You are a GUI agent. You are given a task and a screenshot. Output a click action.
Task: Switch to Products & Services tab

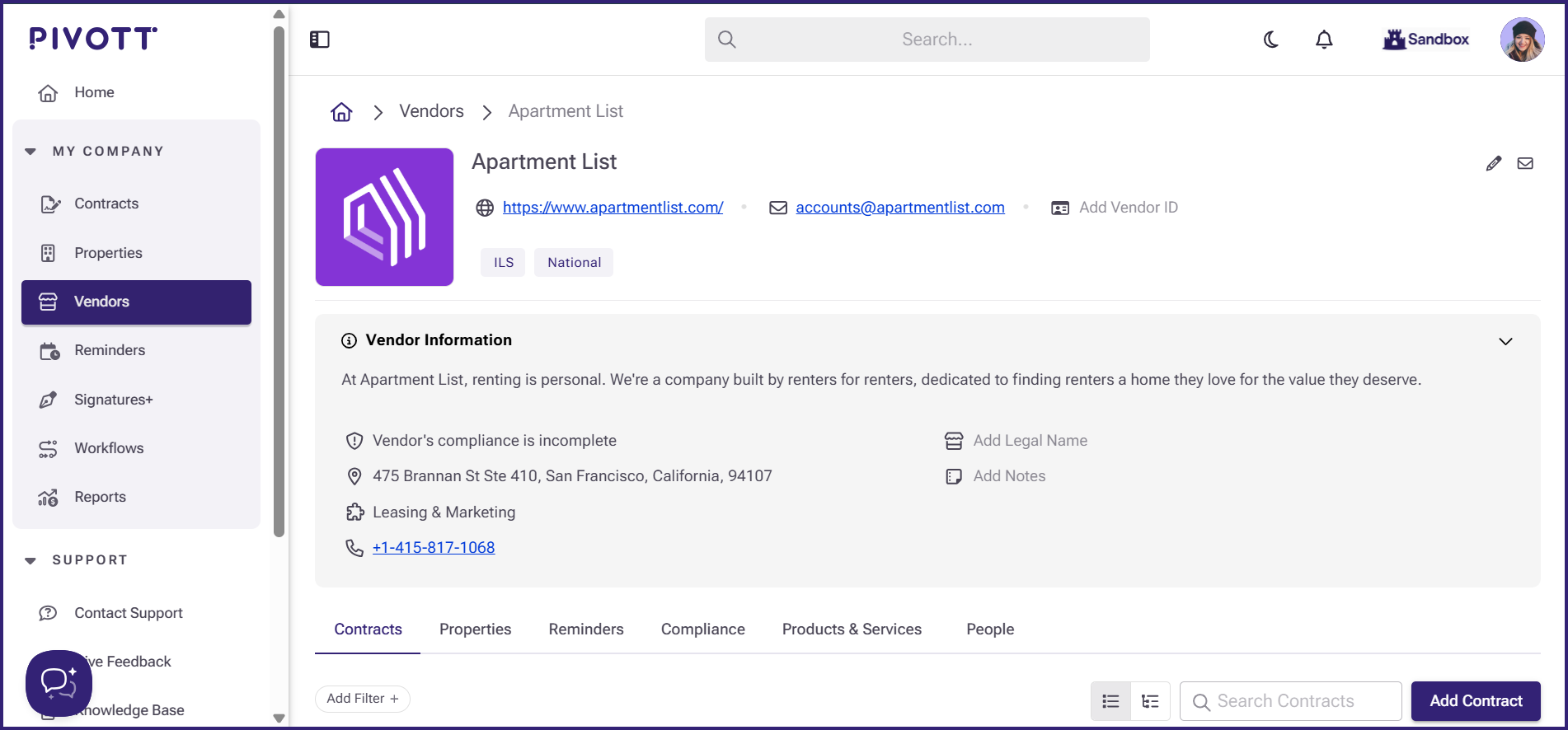852,629
